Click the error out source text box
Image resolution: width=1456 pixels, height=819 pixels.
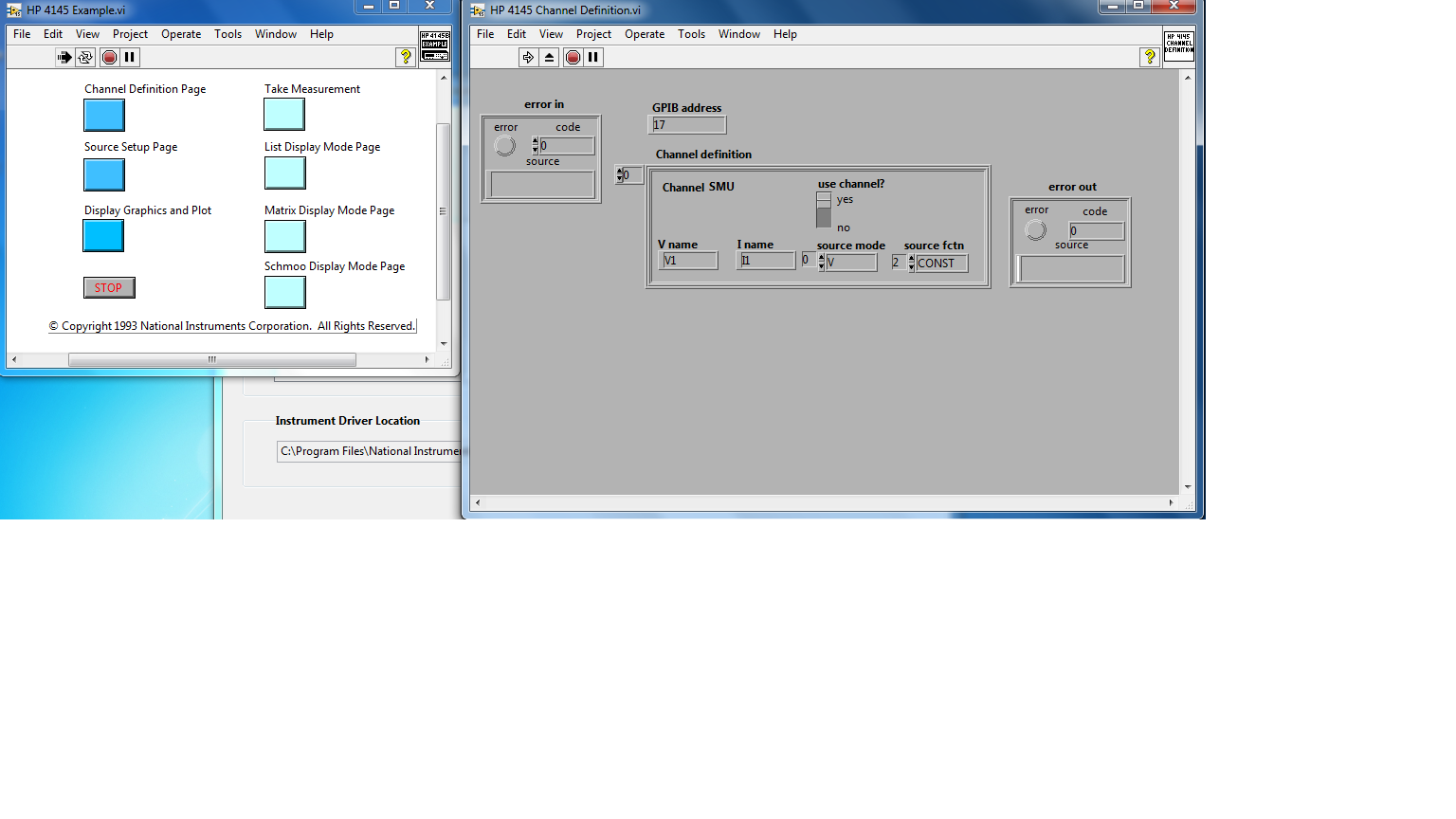point(1072,269)
